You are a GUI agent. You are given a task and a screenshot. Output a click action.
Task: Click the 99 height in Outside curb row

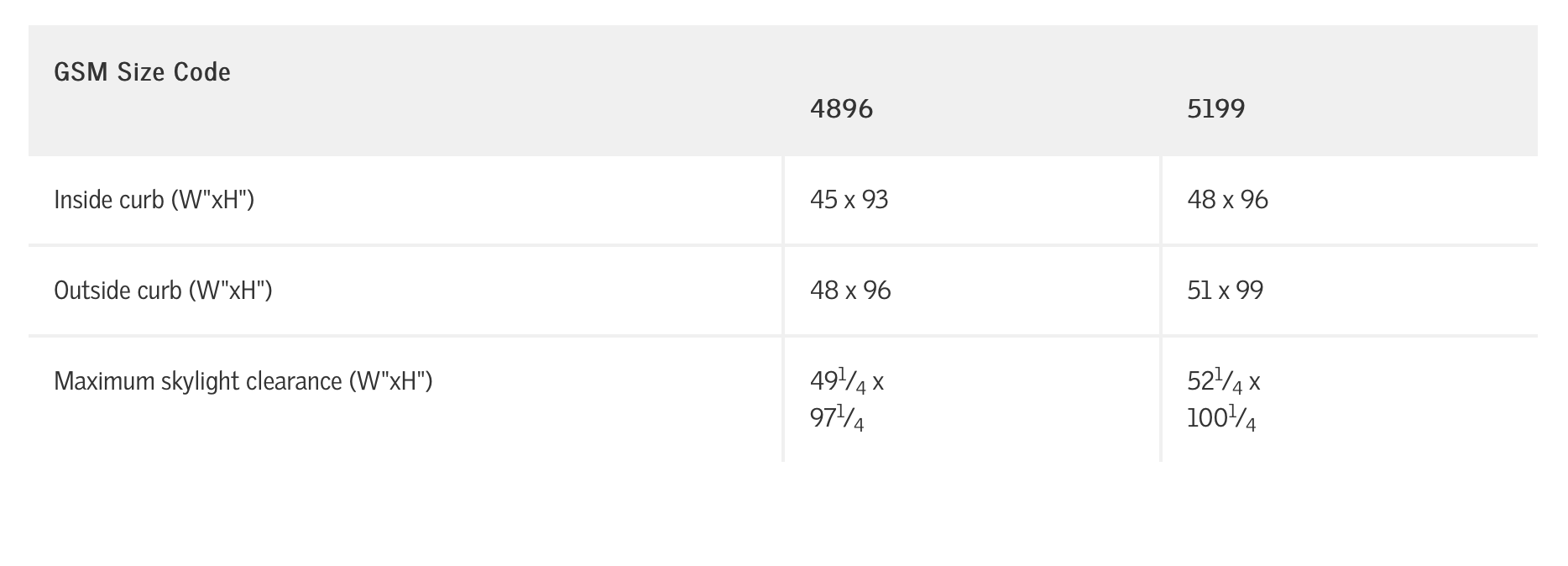(x=1249, y=291)
